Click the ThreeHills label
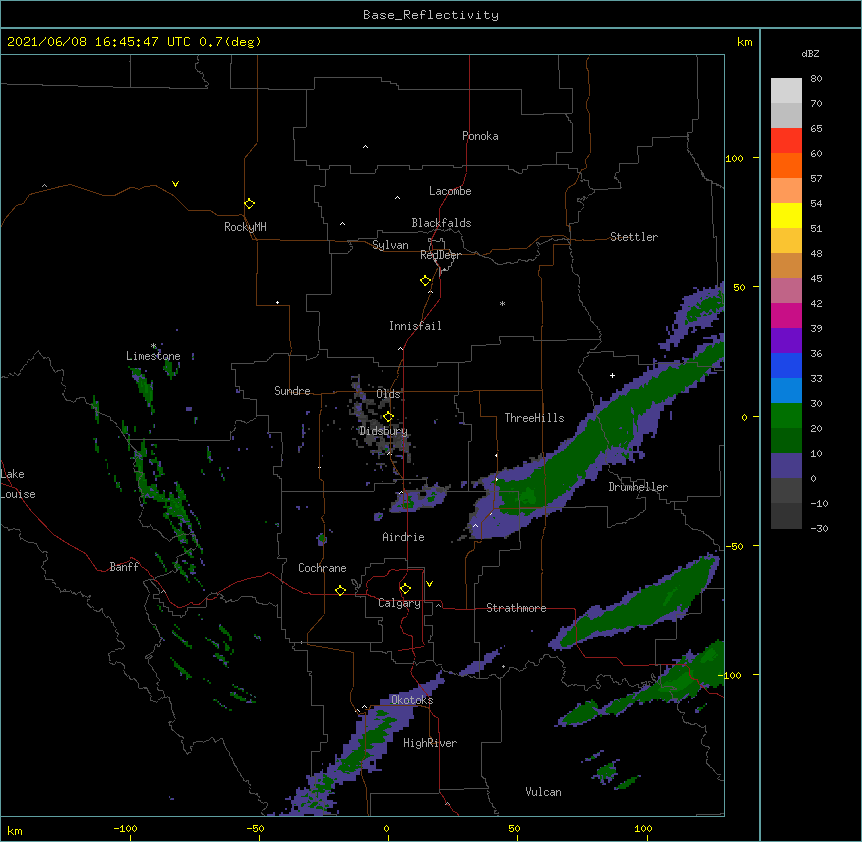The width and height of the screenshot is (862, 842). [534, 418]
